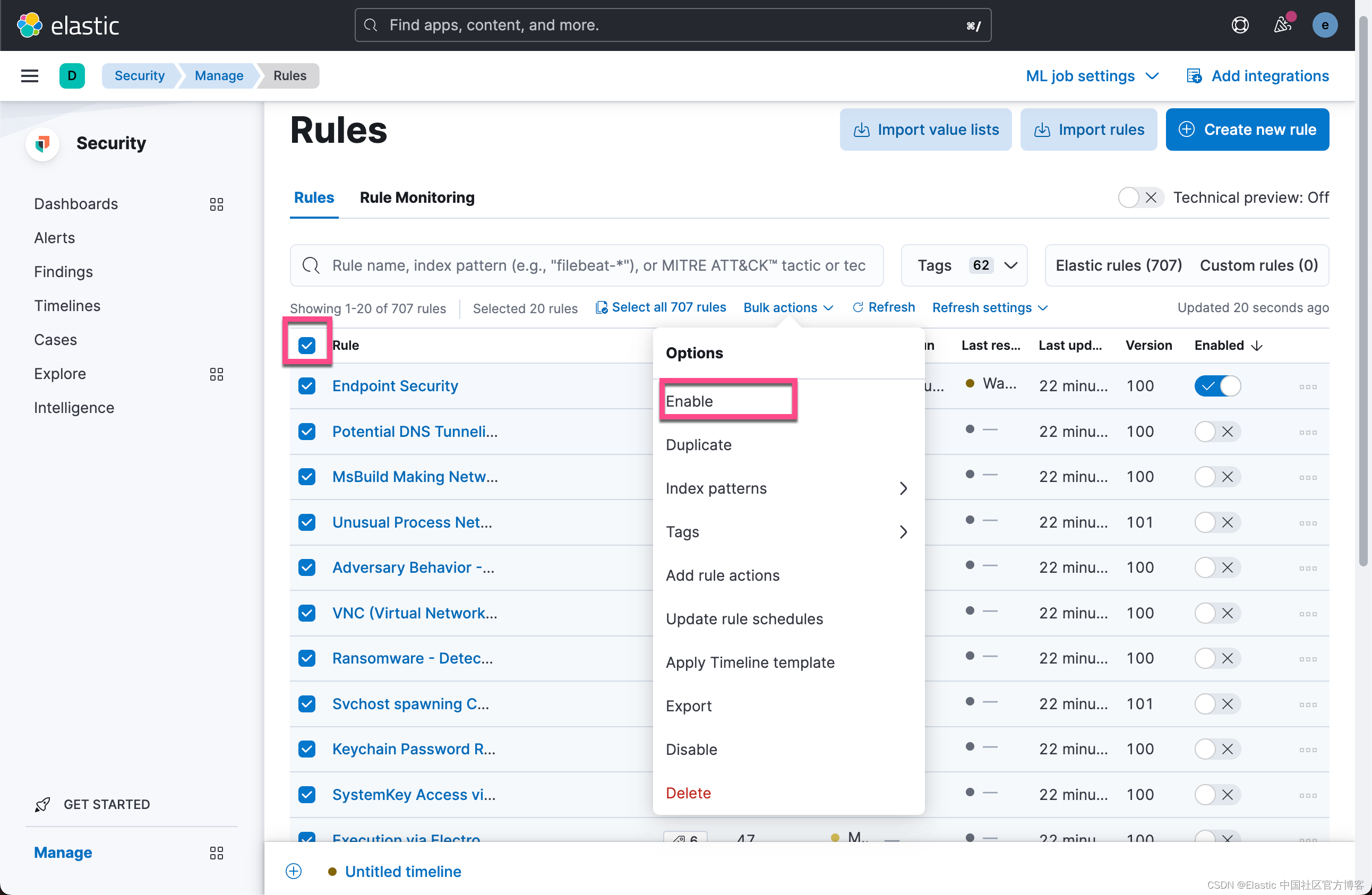This screenshot has height=895, width=1372.
Task: Filter by Elastic rules (707)
Action: click(x=1118, y=265)
